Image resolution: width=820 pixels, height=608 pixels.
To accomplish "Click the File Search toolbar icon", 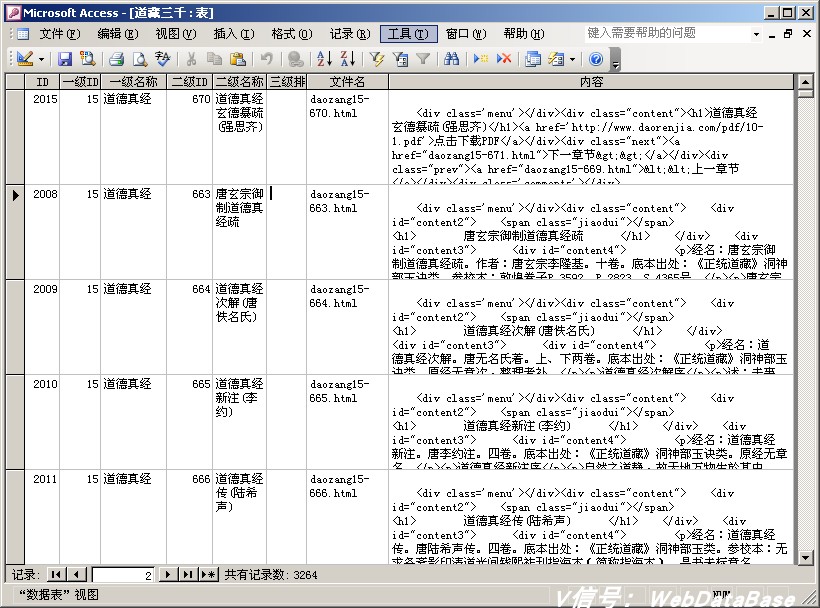I will (x=87, y=59).
